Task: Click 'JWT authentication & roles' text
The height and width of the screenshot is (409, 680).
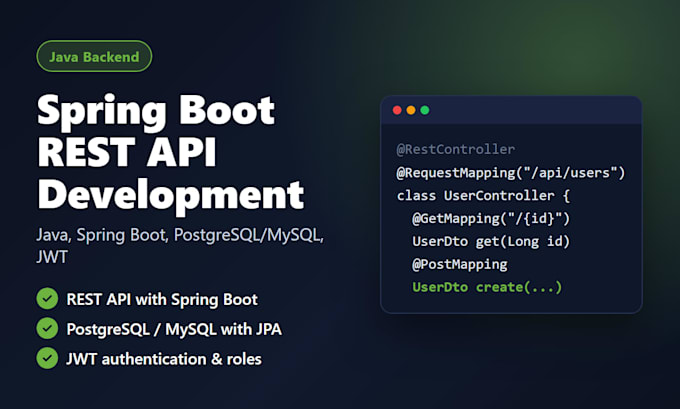Action: (164, 359)
